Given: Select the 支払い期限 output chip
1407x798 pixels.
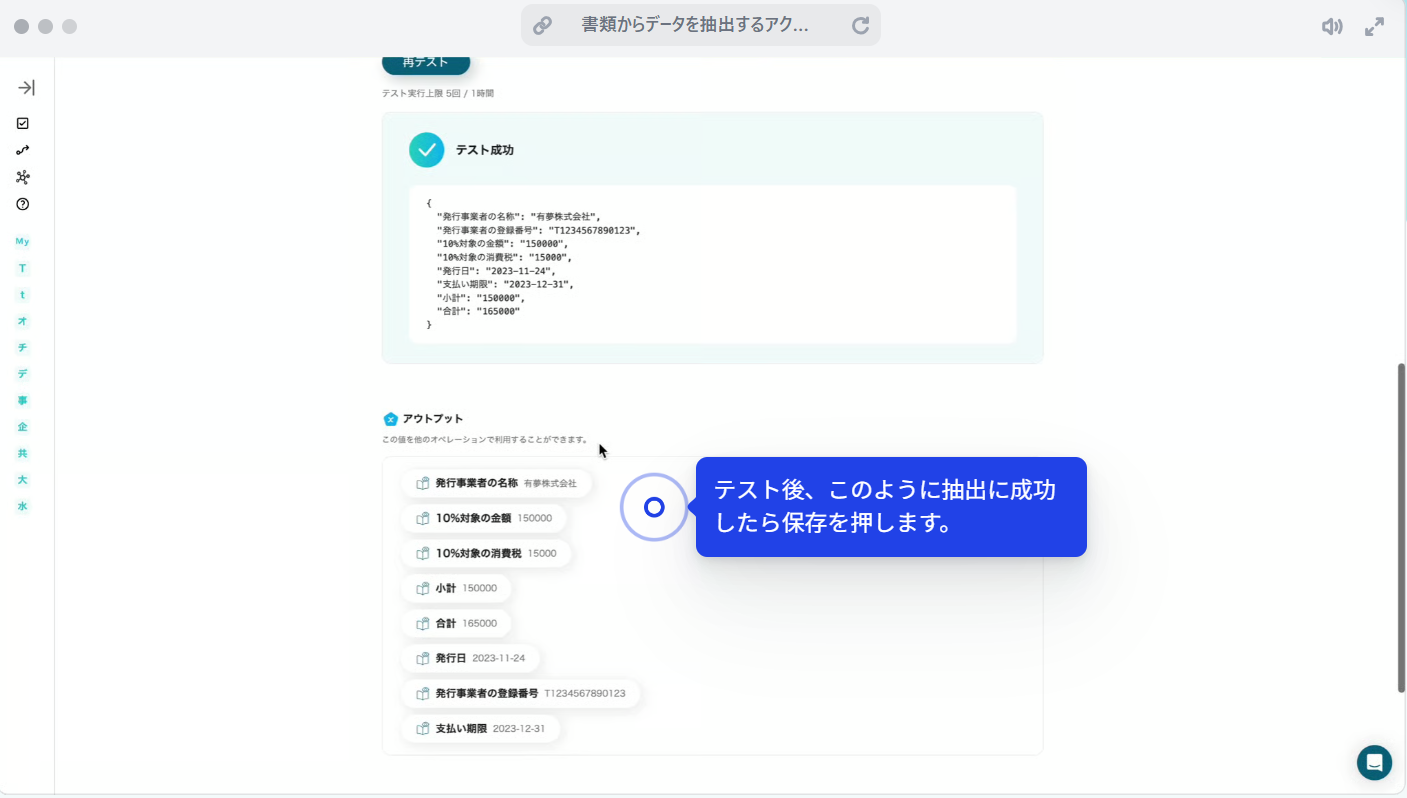Looking at the screenshot, I should coord(480,728).
